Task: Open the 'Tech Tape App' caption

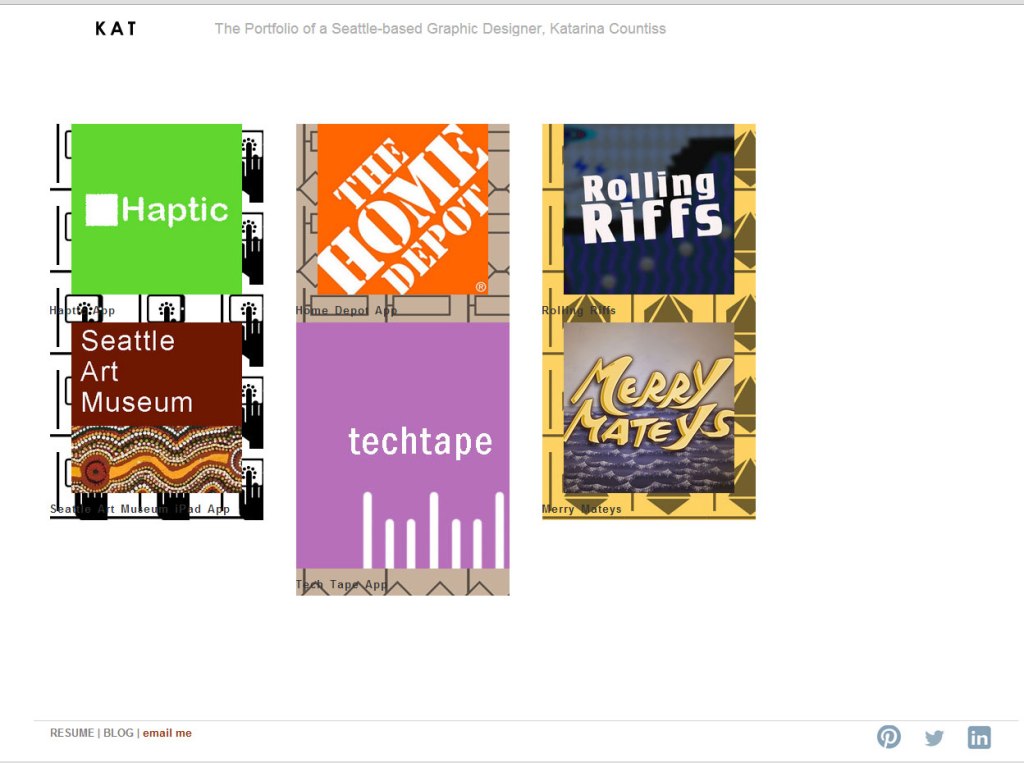Action: tap(341, 585)
